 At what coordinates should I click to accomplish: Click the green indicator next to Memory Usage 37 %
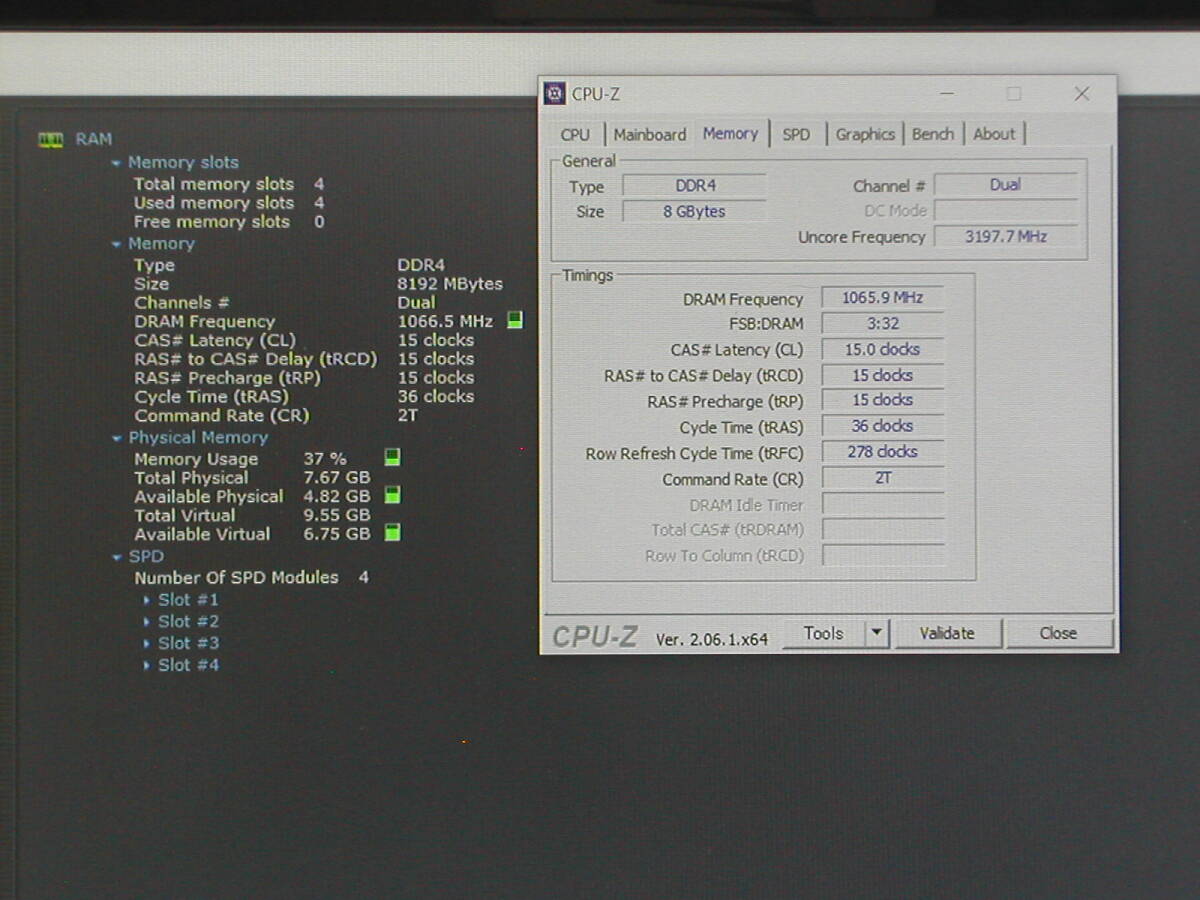(x=393, y=458)
